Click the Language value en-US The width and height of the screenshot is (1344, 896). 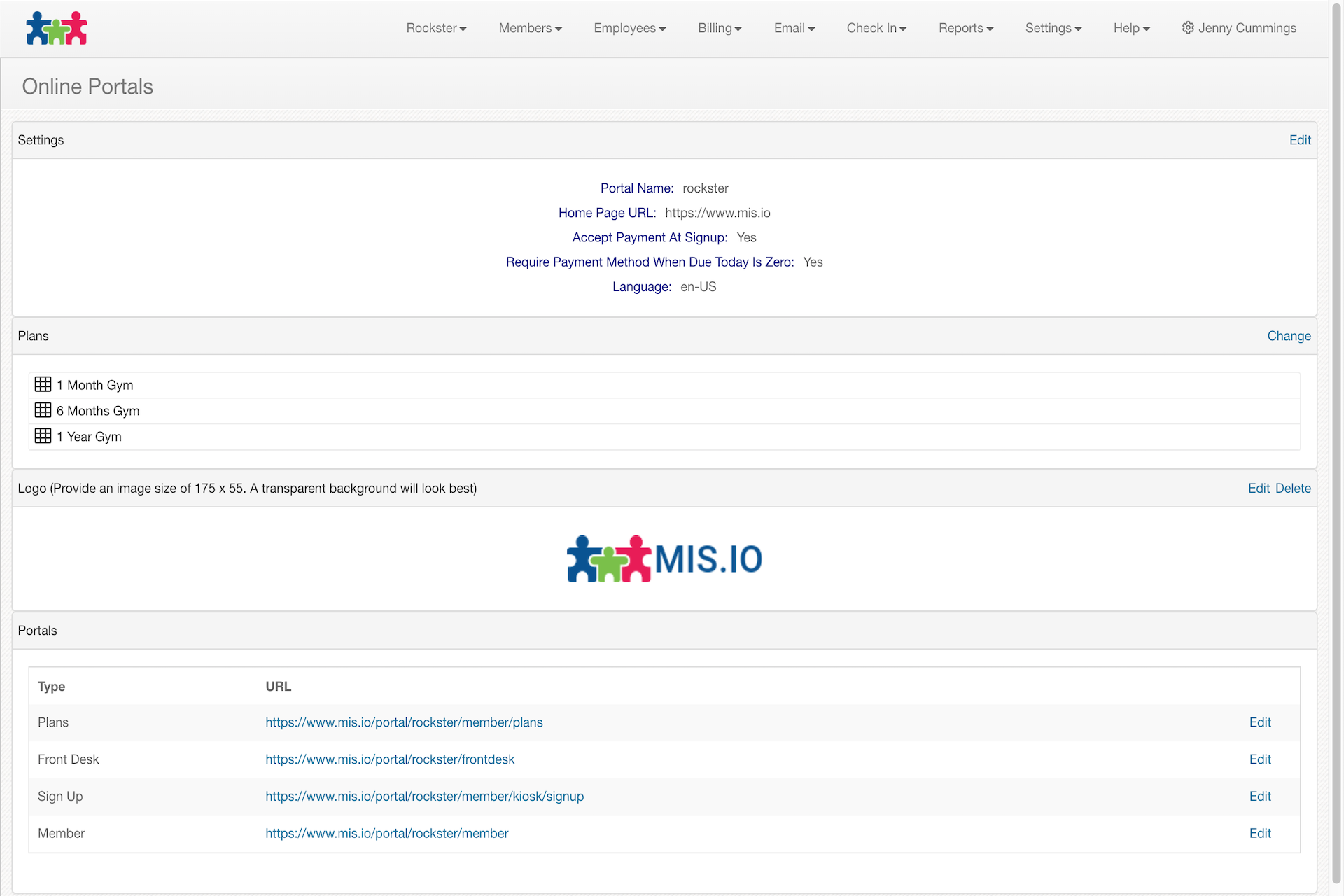pyautogui.click(x=698, y=287)
